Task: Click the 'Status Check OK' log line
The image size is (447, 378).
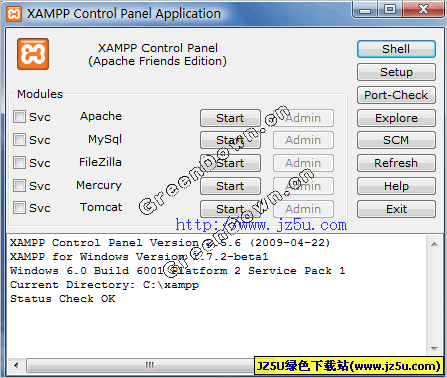Action: coord(63,299)
